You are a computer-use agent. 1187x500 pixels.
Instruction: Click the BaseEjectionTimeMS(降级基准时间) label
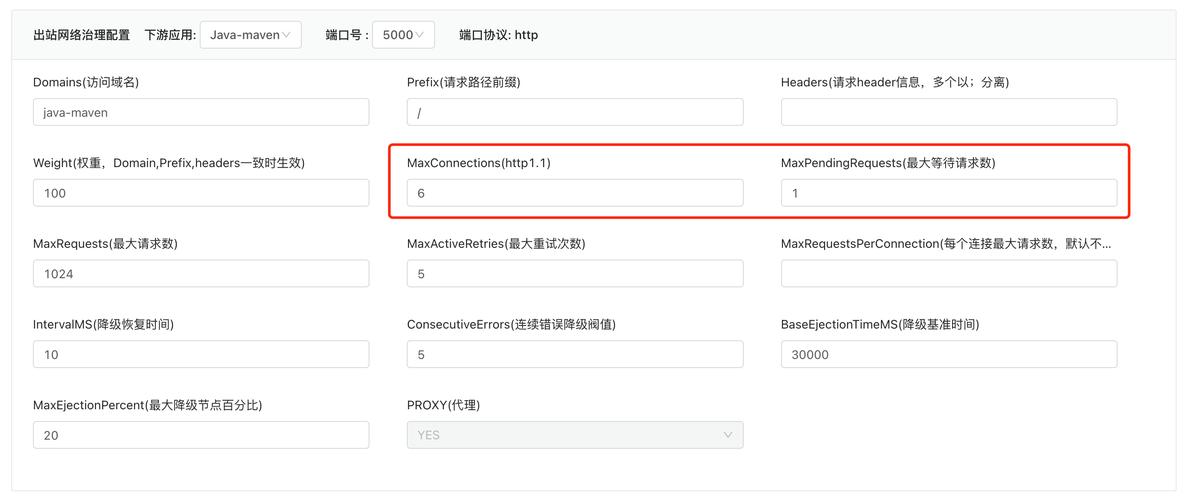pyautogui.click(x=880, y=325)
